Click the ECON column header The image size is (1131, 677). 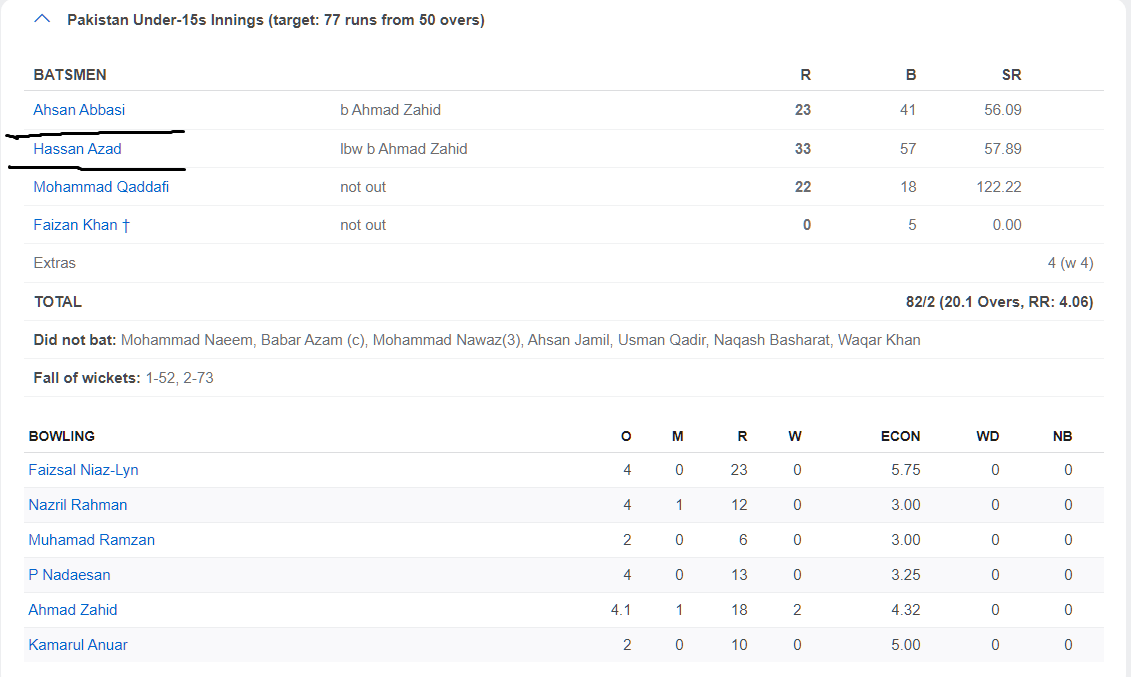coord(900,436)
